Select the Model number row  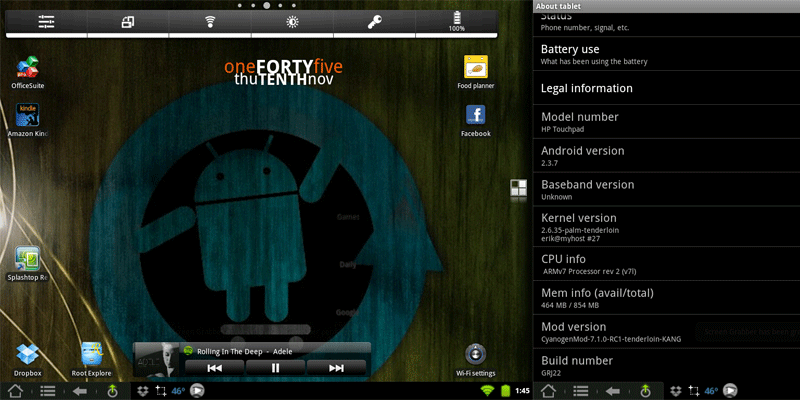coord(666,122)
